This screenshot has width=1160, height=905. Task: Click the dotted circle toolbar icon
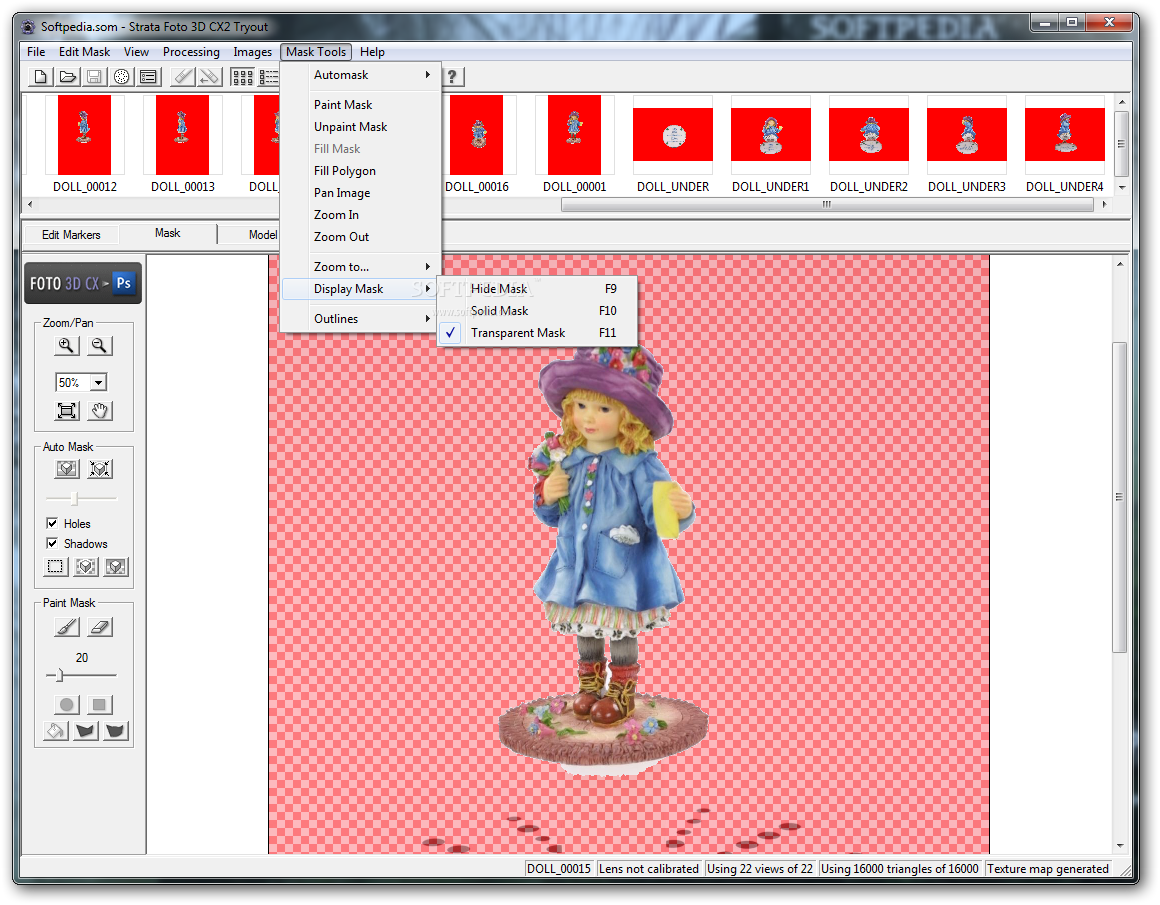tap(121, 76)
